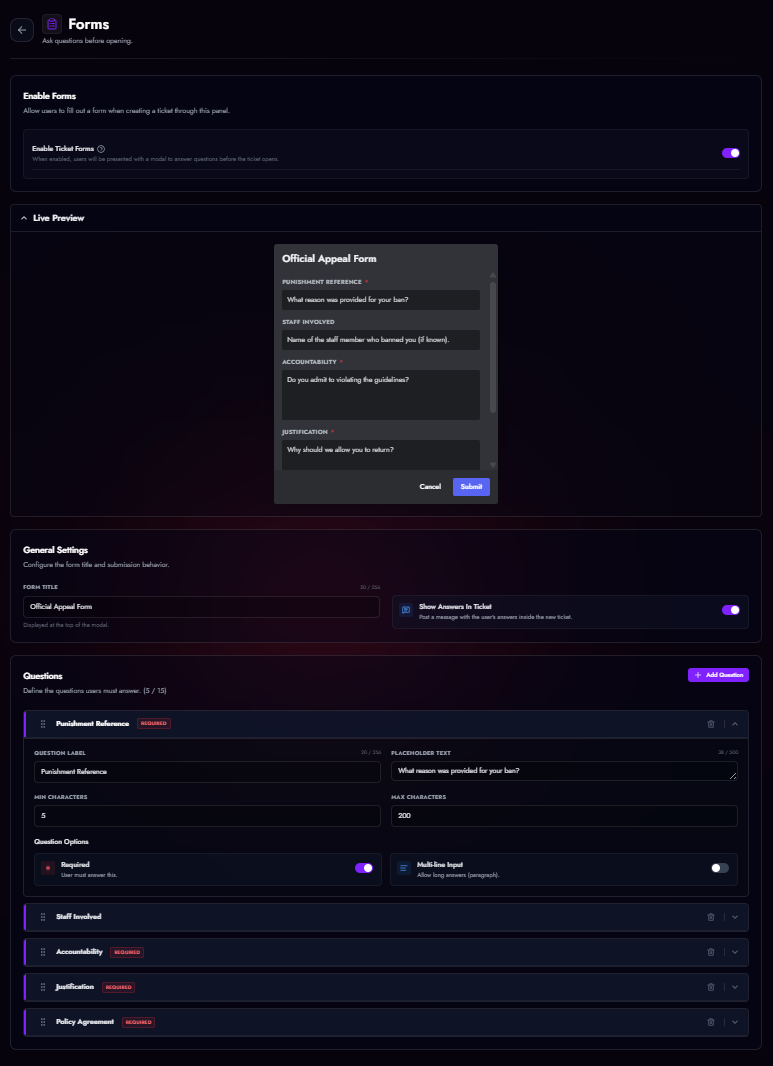Delete the Staff Involved question
This screenshot has height=1066, width=773.
pos(711,917)
